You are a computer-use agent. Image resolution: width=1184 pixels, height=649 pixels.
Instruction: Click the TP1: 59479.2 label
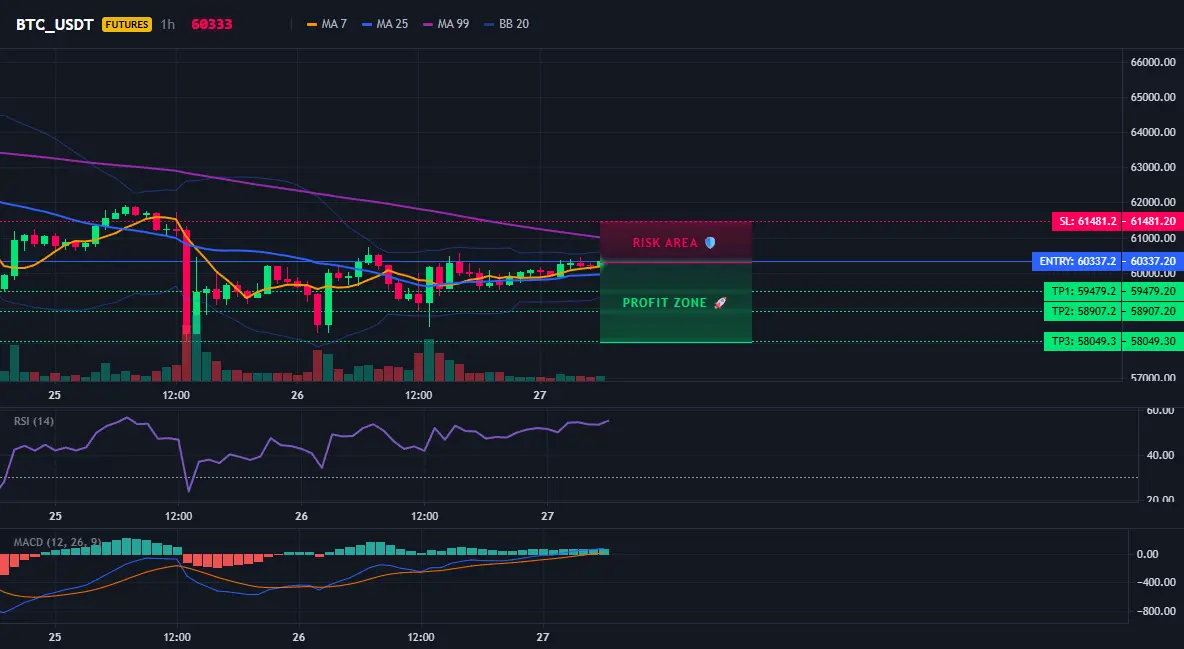point(1082,291)
